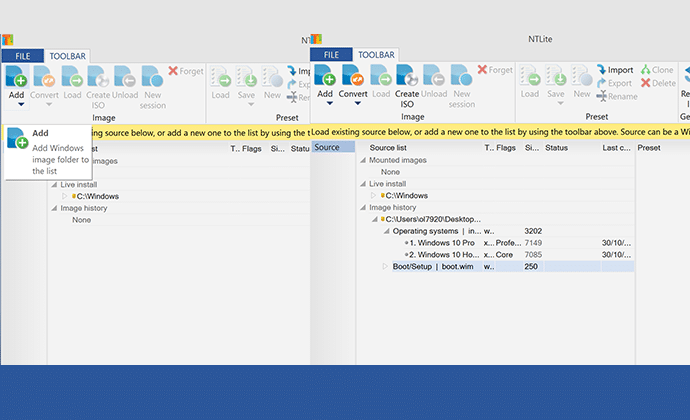
Task: Open Add dropdown arrow in left window
Action: click(x=21, y=104)
